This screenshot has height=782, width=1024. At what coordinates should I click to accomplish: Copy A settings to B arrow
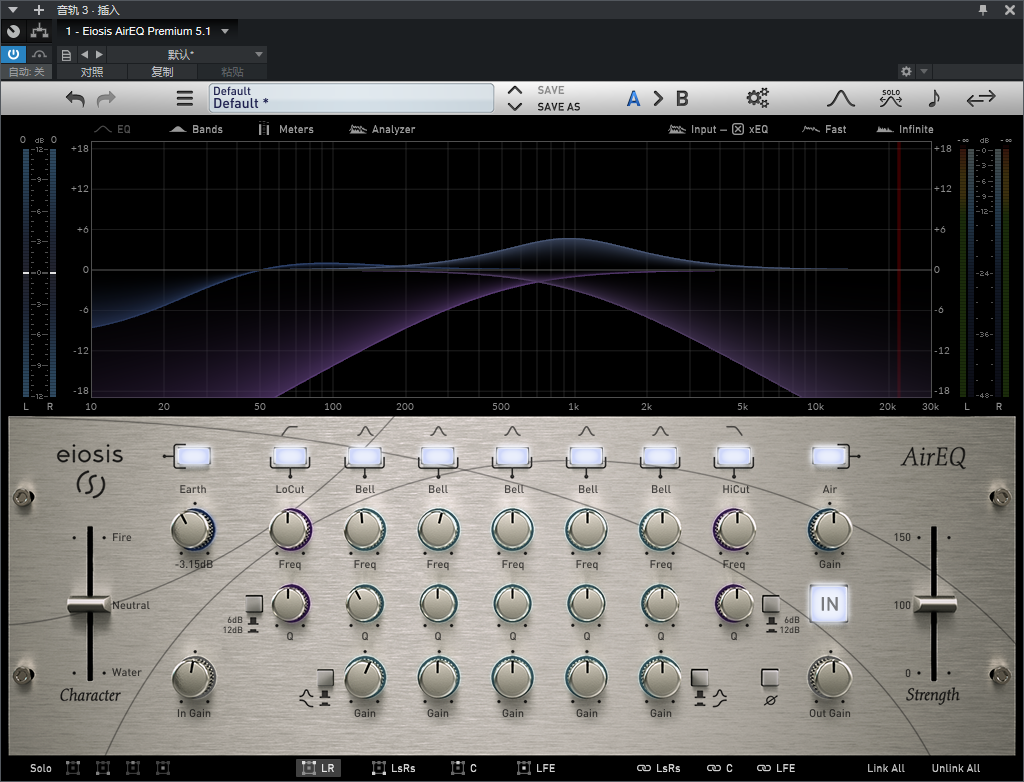[x=658, y=99]
